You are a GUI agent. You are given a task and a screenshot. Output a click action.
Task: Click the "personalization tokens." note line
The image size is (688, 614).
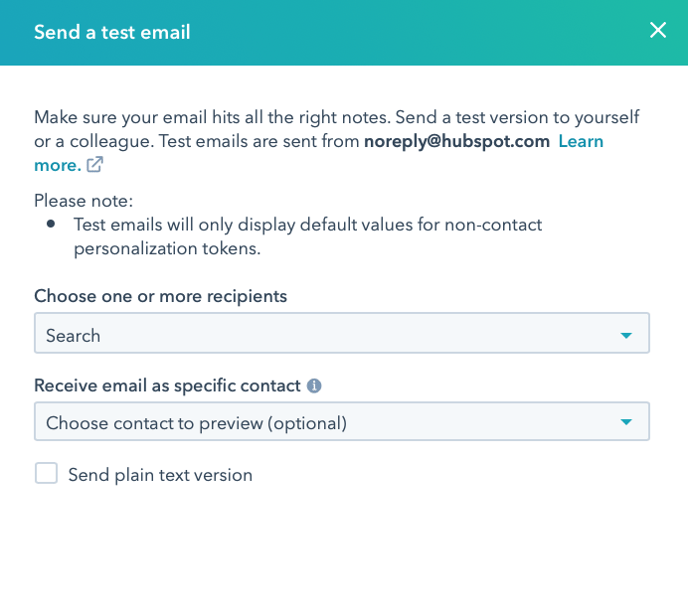(167, 249)
